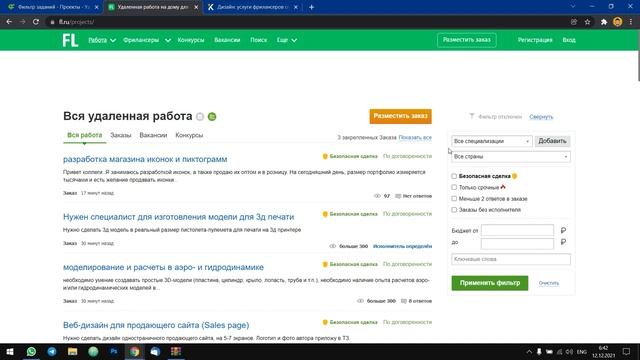Click into Бюджет от input field
This screenshot has width=640, height=360.
(x=517, y=230)
